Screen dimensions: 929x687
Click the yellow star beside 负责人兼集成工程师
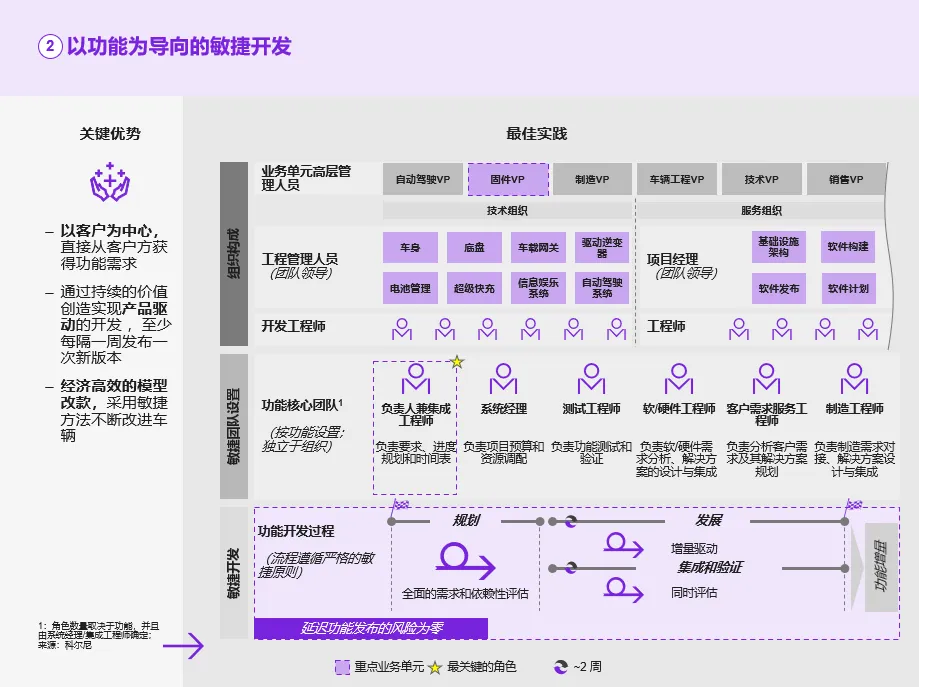457,362
